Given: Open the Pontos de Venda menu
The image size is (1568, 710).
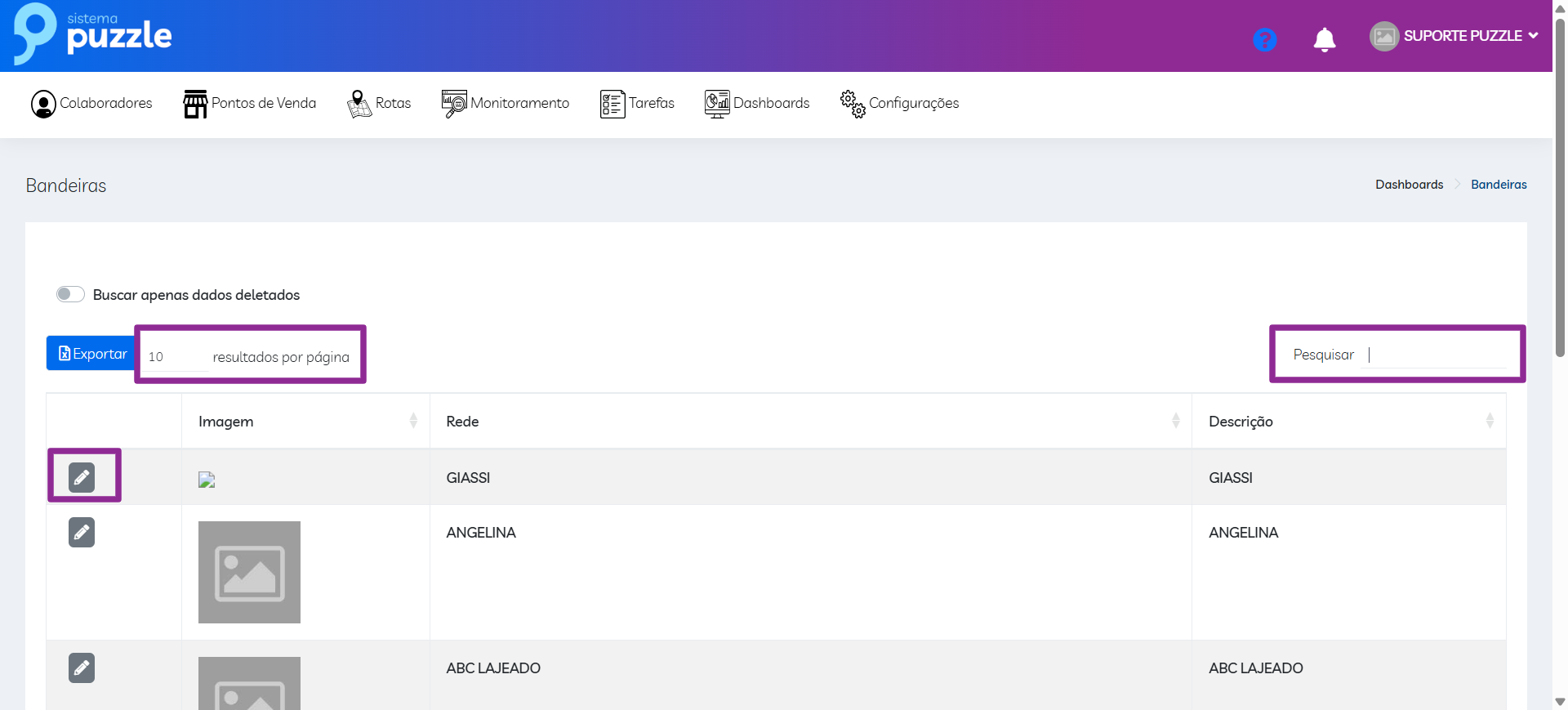Looking at the screenshot, I should pos(250,104).
